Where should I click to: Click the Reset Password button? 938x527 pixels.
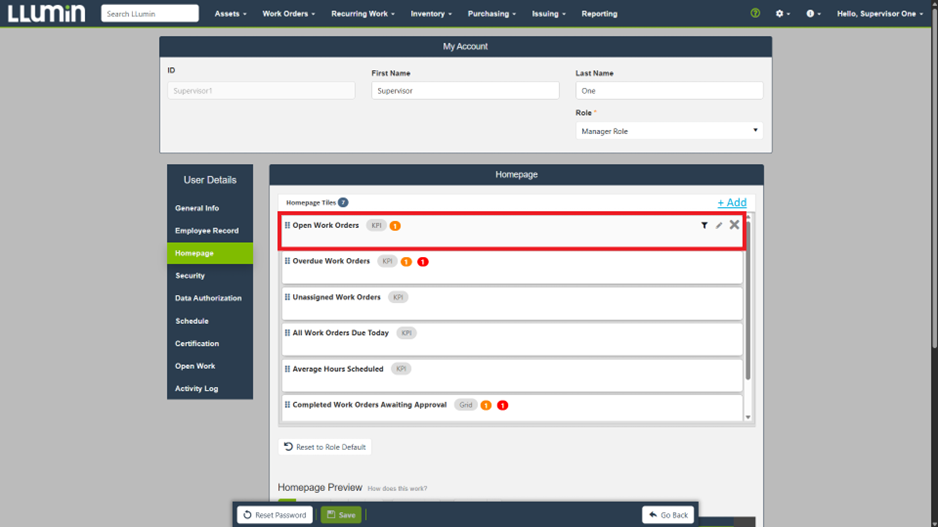(275, 514)
